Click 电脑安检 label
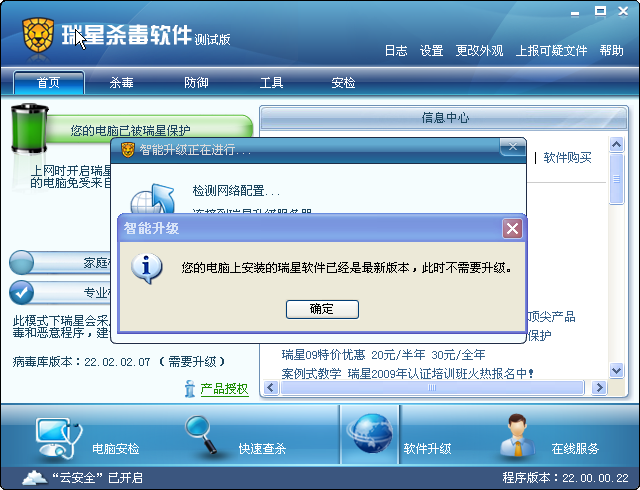Image resolution: width=640 pixels, height=490 pixels. pyautogui.click(x=116, y=449)
